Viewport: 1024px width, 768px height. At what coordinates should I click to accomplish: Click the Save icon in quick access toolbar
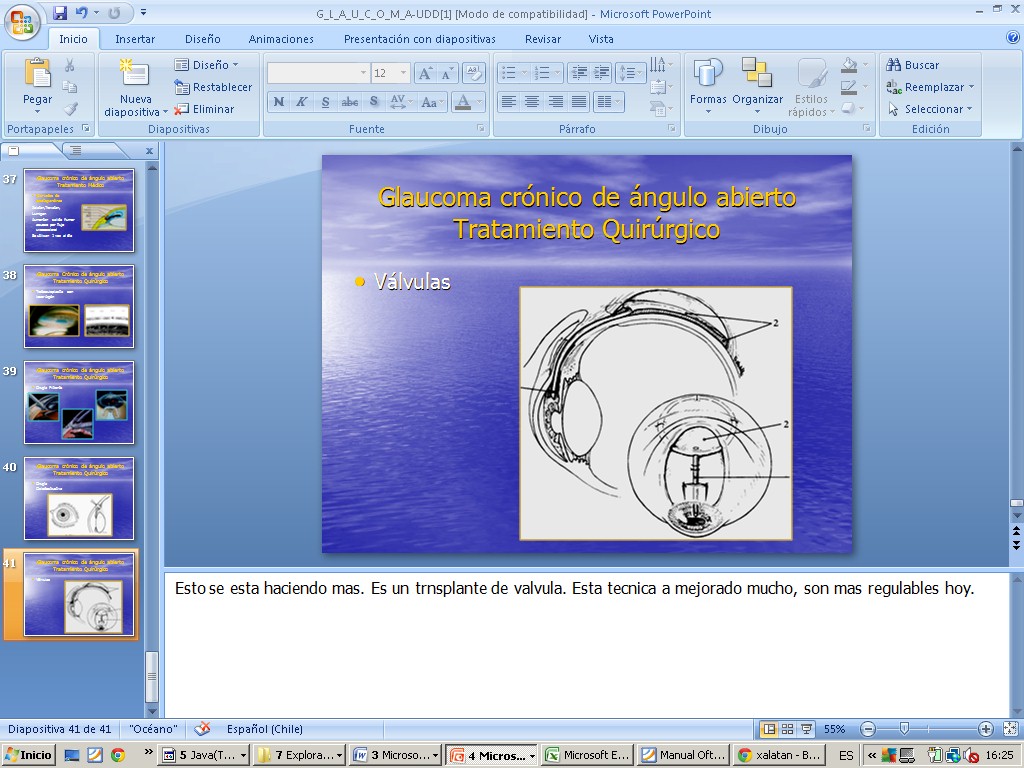click(60, 13)
